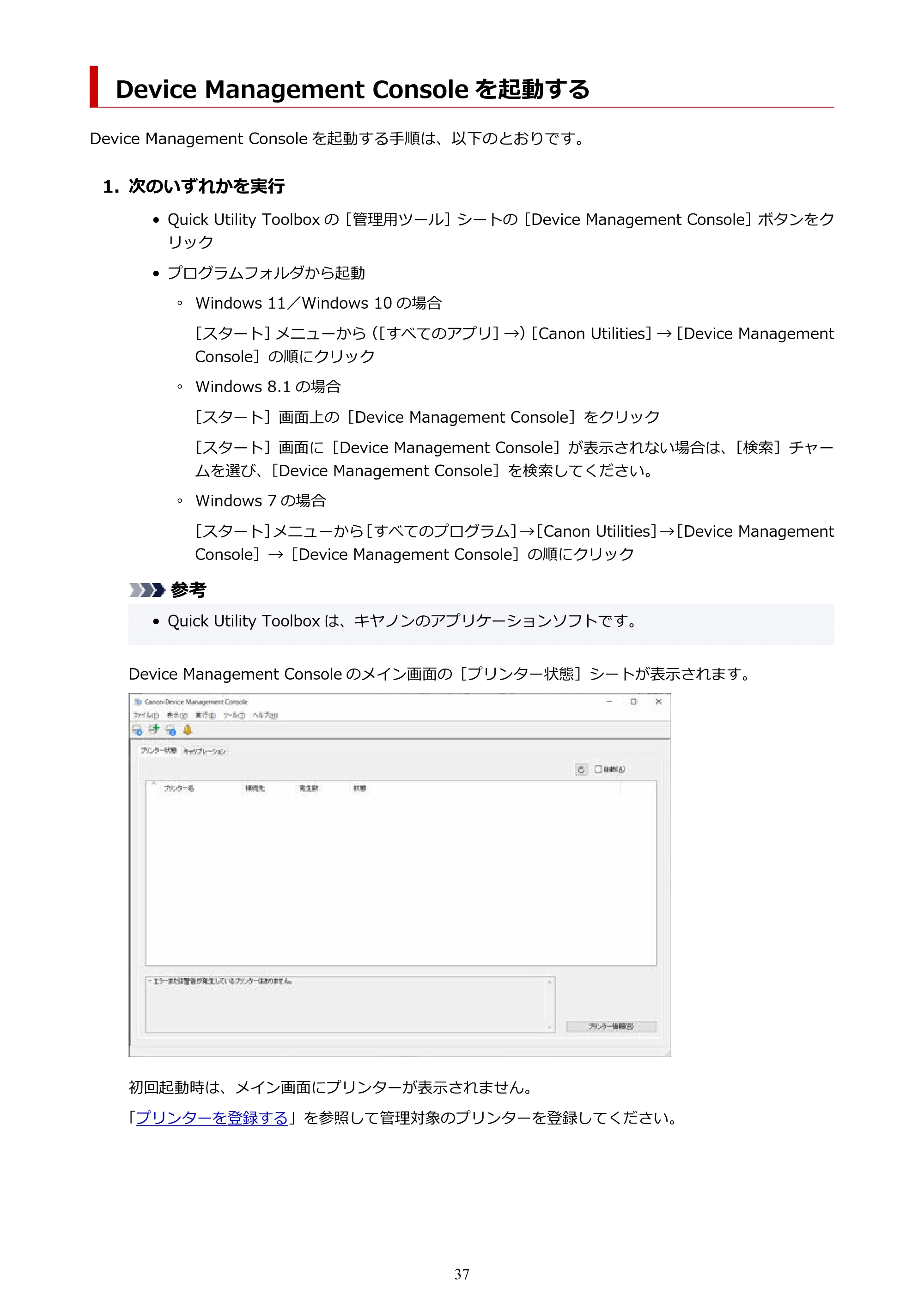Click the 参考 note heading
Viewport: 924px width, 1307px height.
188,590
